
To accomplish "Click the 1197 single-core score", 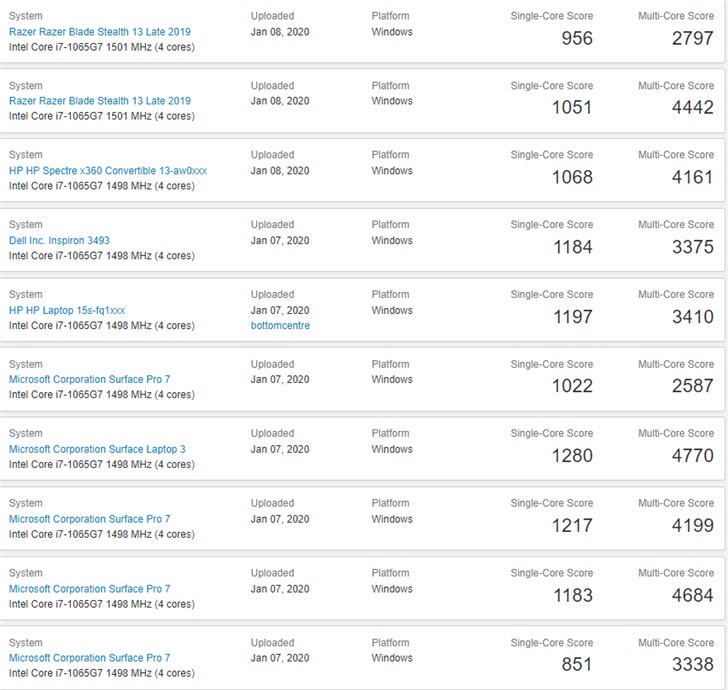I will 572,317.
